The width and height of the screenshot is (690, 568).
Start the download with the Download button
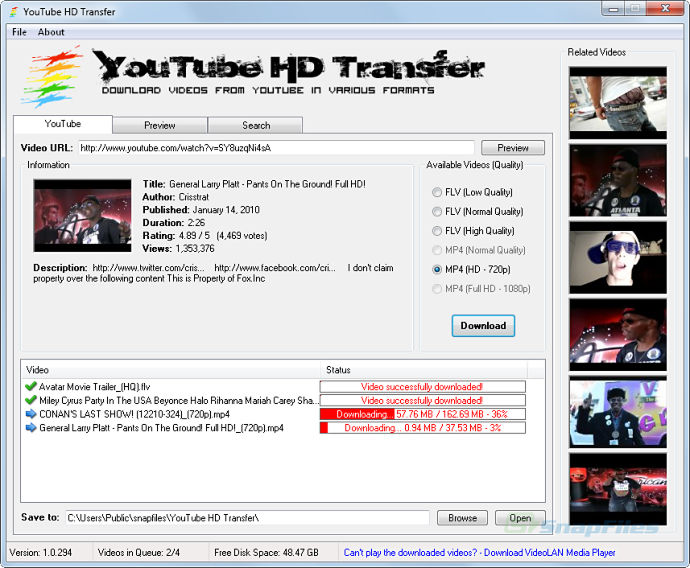point(483,326)
